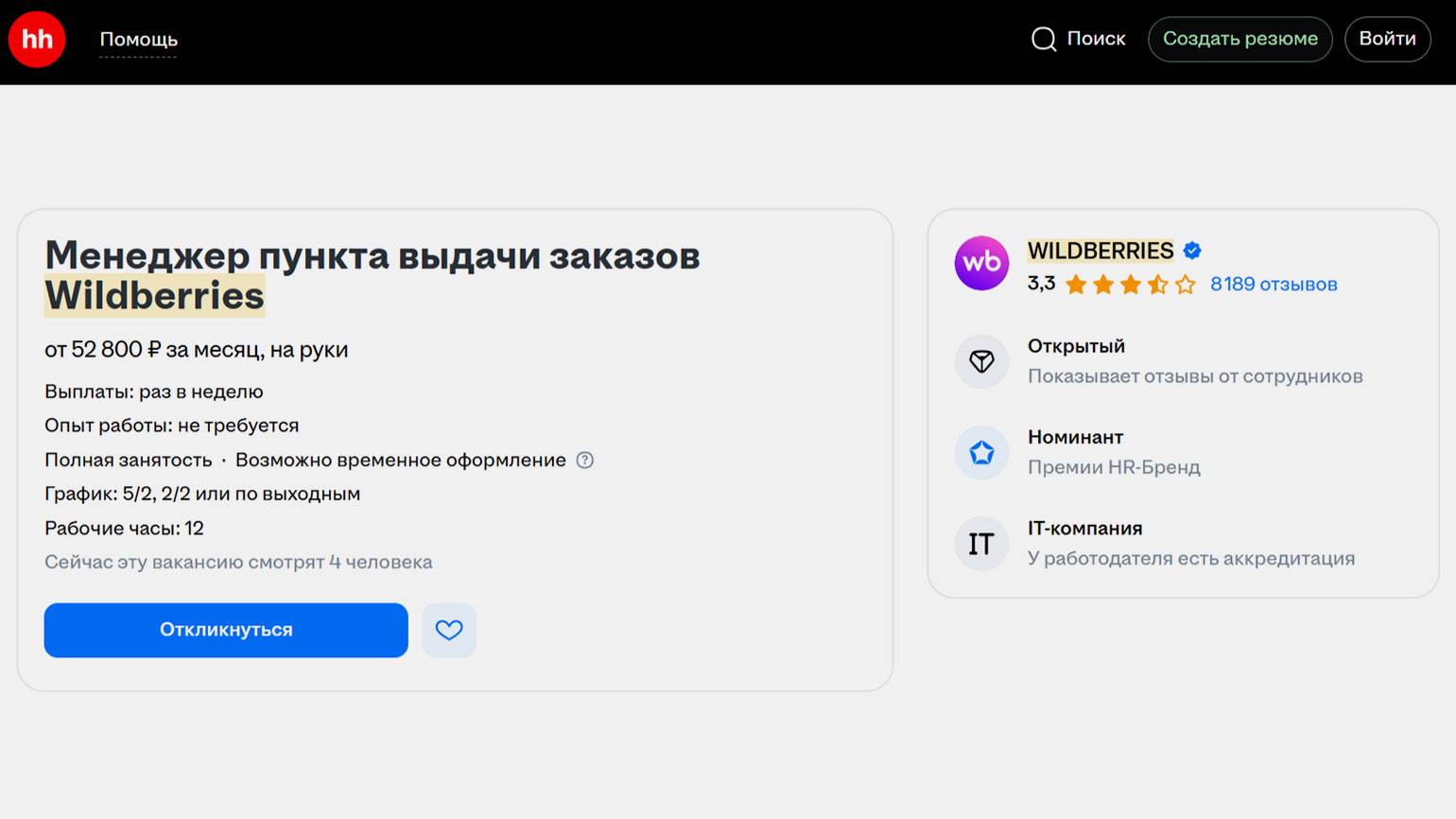Click the Возможно временное оформление text
Image resolution: width=1456 pixels, height=819 pixels.
click(x=401, y=461)
